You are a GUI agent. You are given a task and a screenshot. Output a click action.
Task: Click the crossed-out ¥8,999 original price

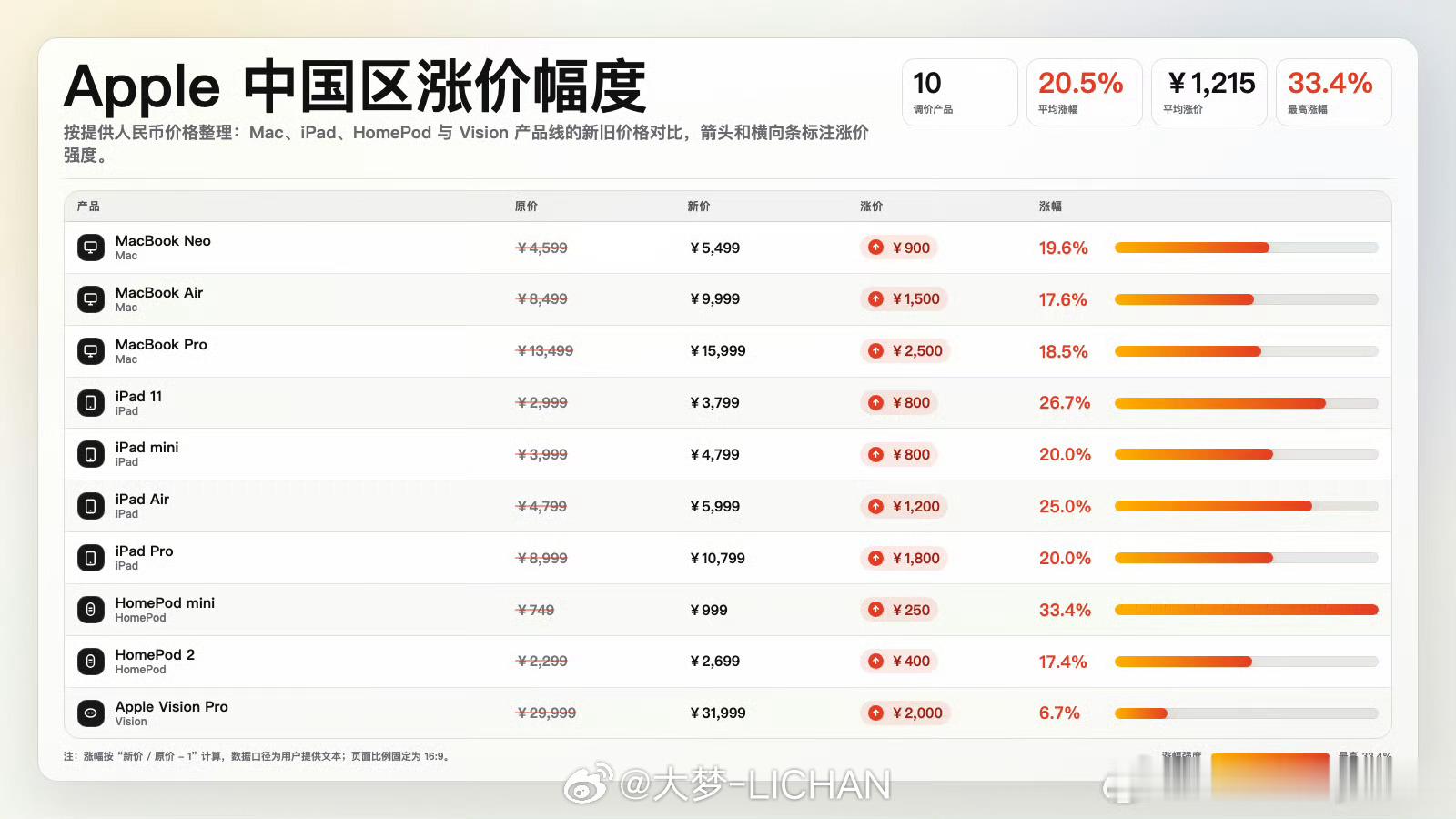pos(542,559)
